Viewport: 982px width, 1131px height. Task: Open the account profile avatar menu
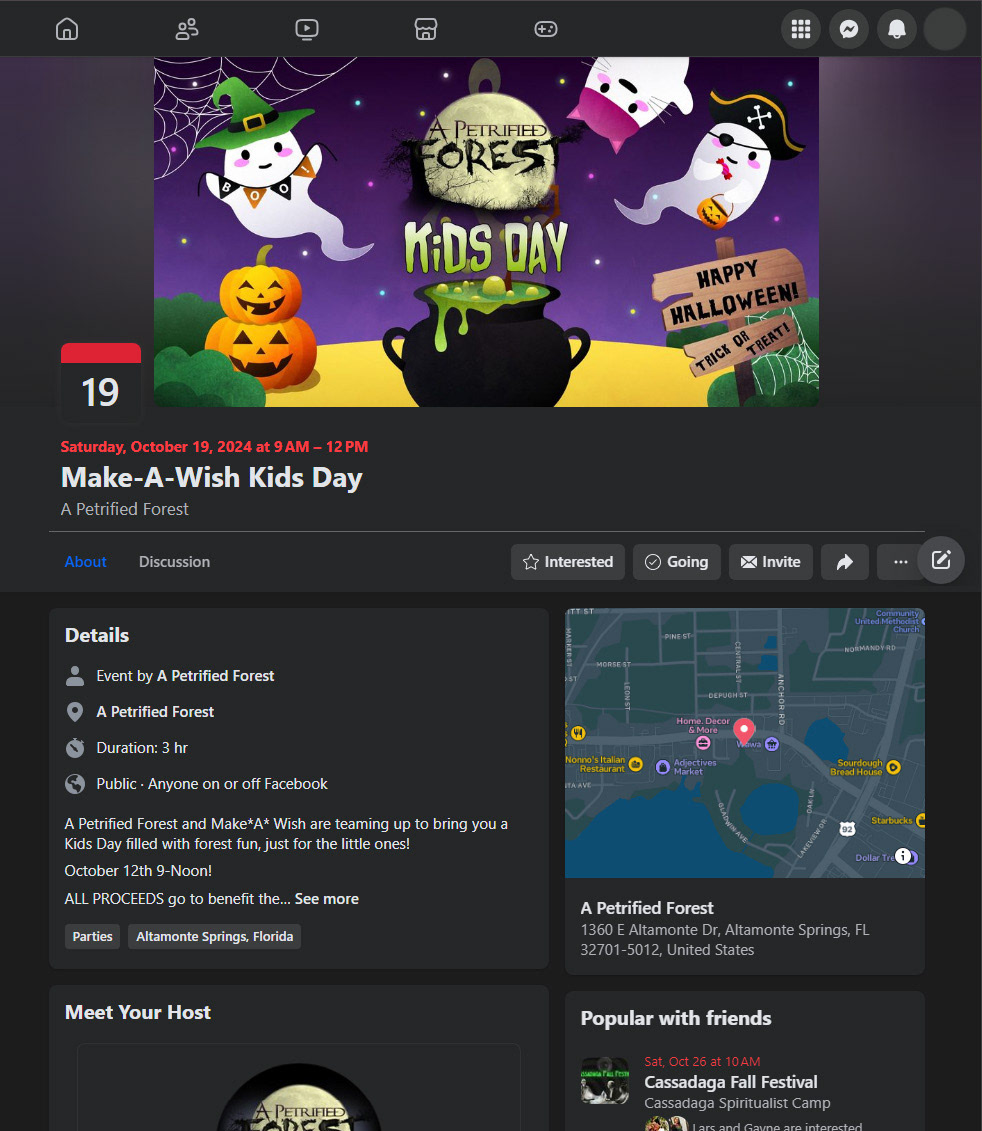(944, 30)
